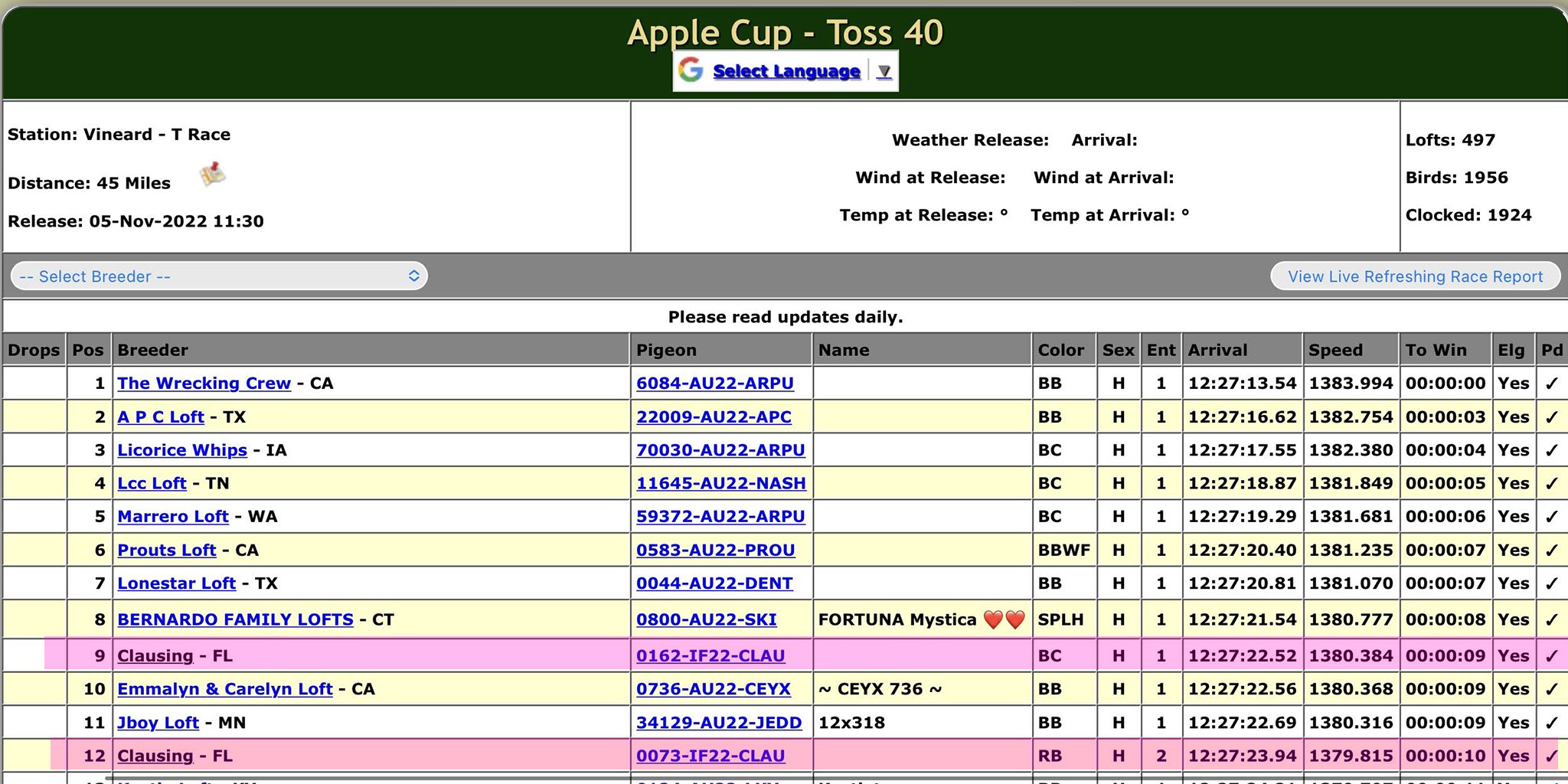Screen dimensions: 1568x784
Task: Click the Speed column header
Action: tap(1335, 350)
